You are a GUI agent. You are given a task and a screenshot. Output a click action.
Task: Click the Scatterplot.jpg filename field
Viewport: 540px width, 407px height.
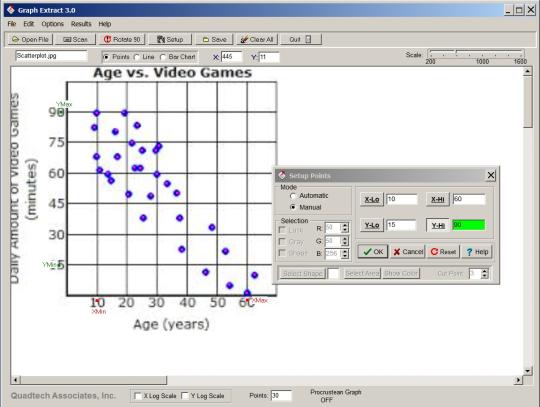(x=51, y=56)
